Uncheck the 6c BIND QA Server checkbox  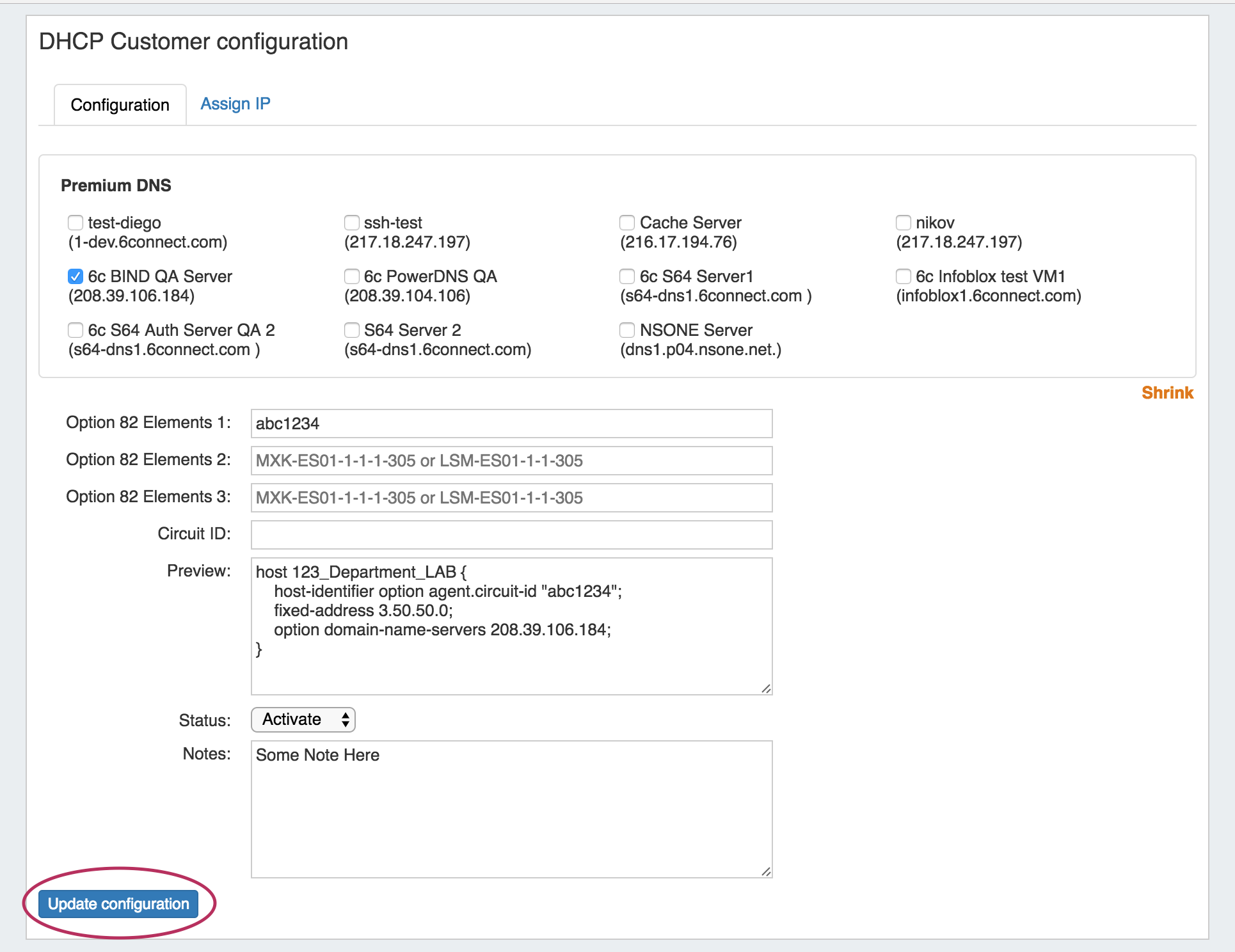[76, 276]
